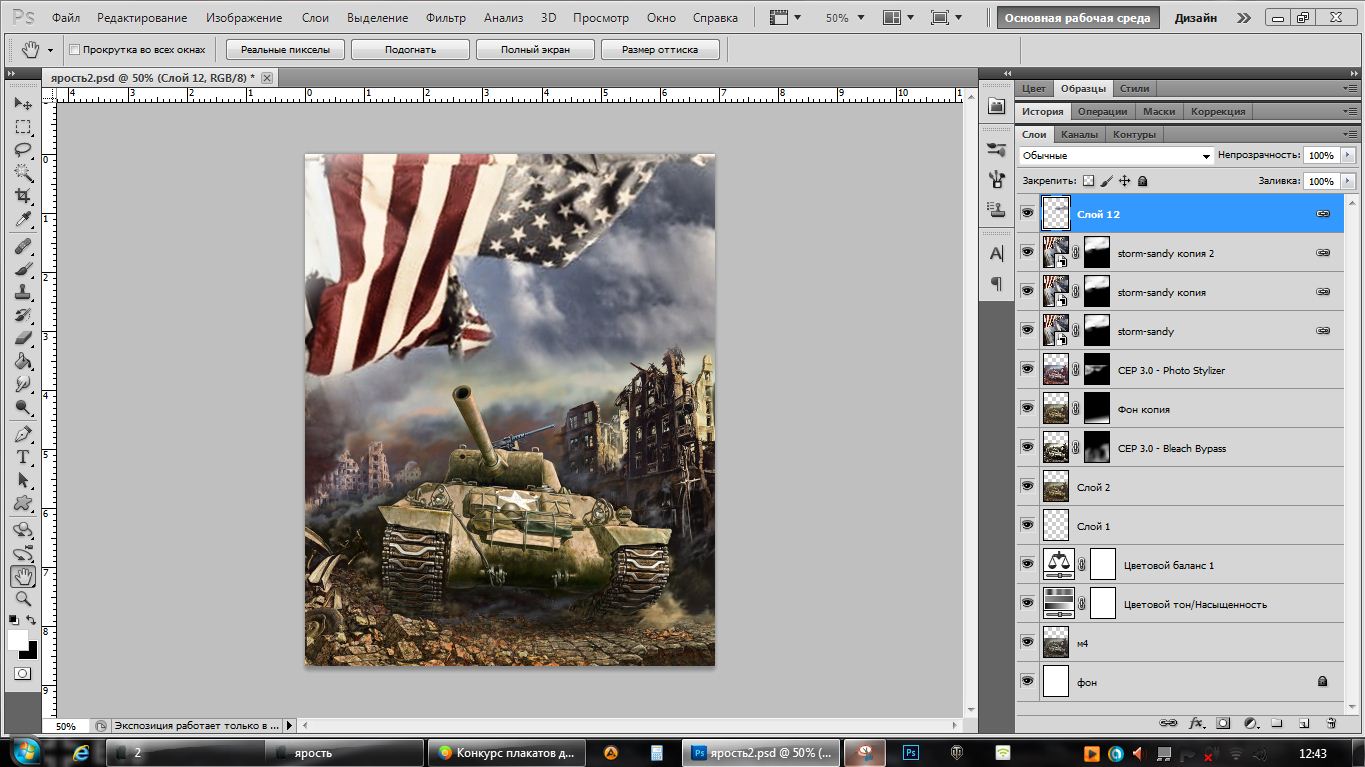
Task: Delete layer with trash icon
Action: pyautogui.click(x=1331, y=722)
